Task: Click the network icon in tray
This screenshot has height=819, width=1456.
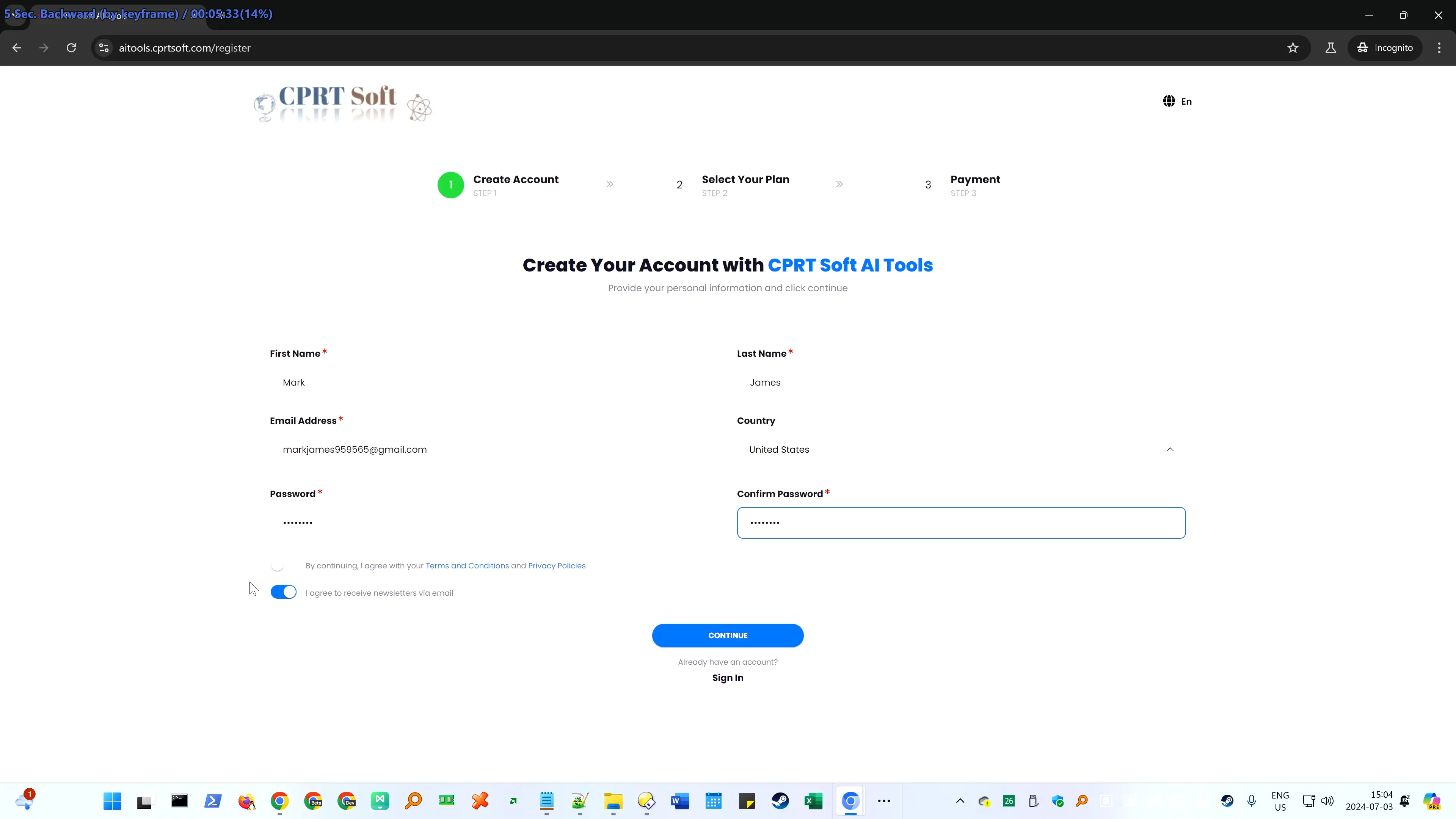Action: coord(1309,801)
